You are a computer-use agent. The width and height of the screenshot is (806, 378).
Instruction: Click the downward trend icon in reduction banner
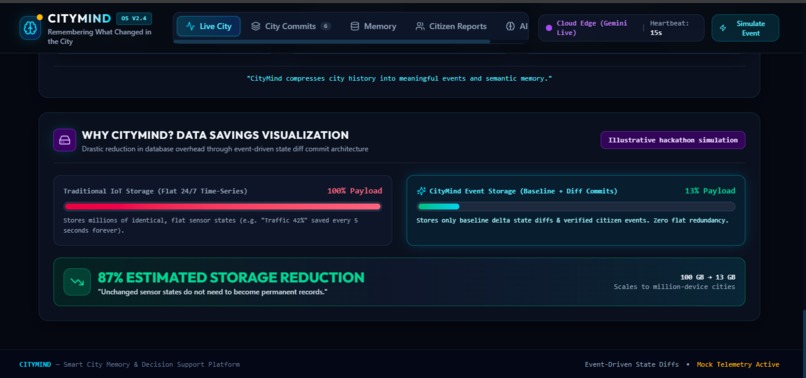click(77, 282)
